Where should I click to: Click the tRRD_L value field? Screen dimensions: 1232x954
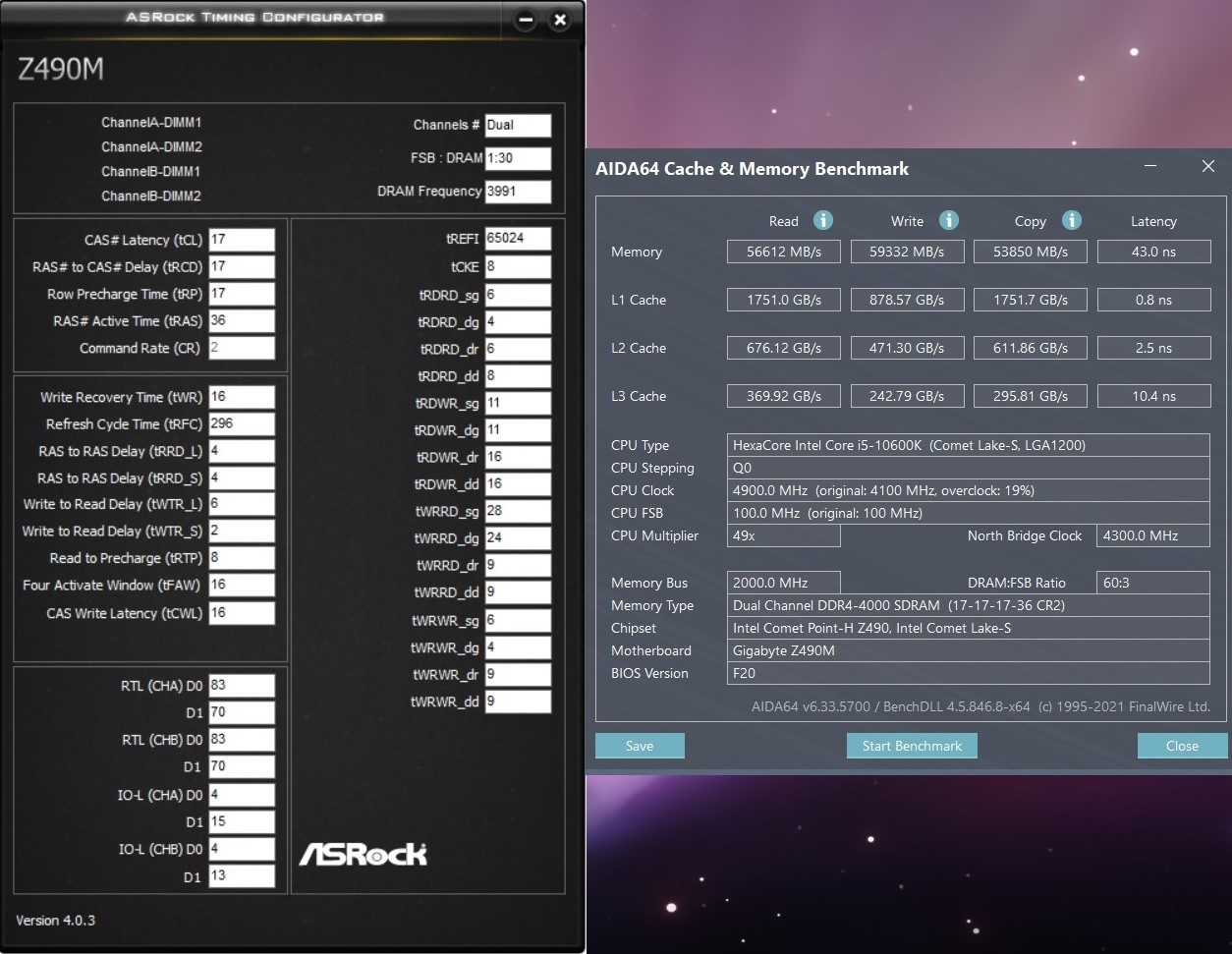pyautogui.click(x=242, y=451)
